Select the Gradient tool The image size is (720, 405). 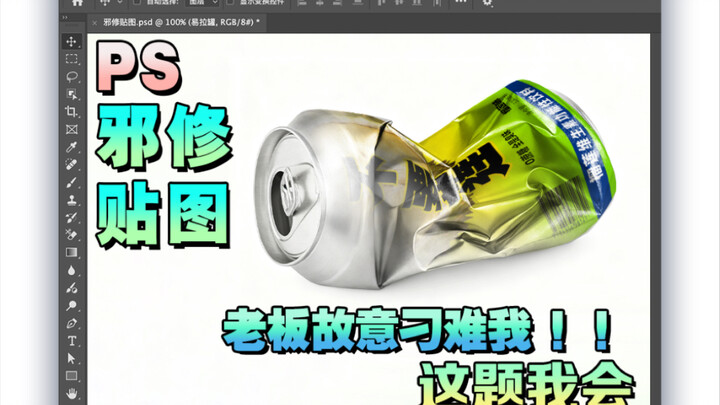click(x=71, y=253)
